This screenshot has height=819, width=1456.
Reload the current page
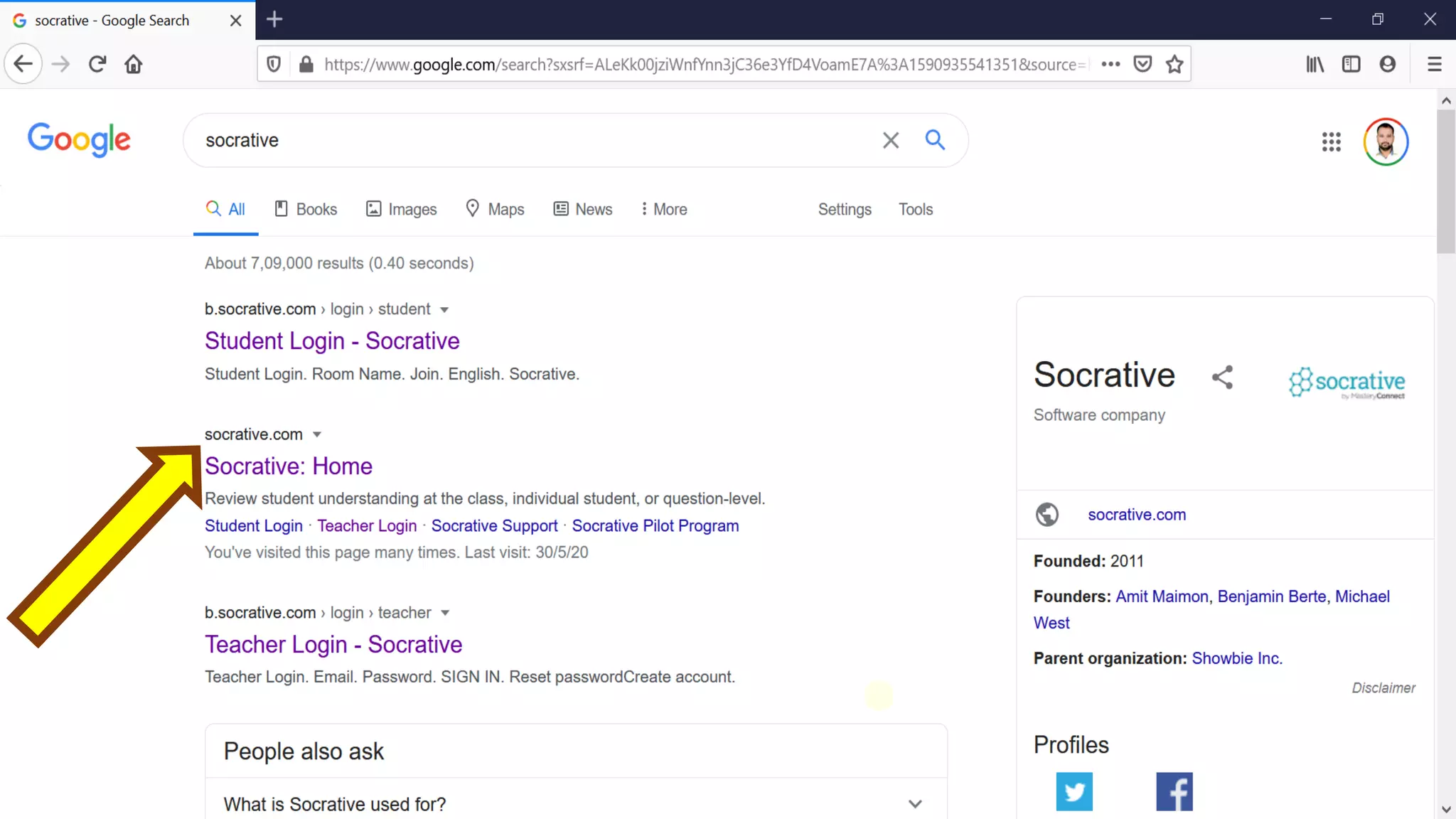tap(97, 65)
